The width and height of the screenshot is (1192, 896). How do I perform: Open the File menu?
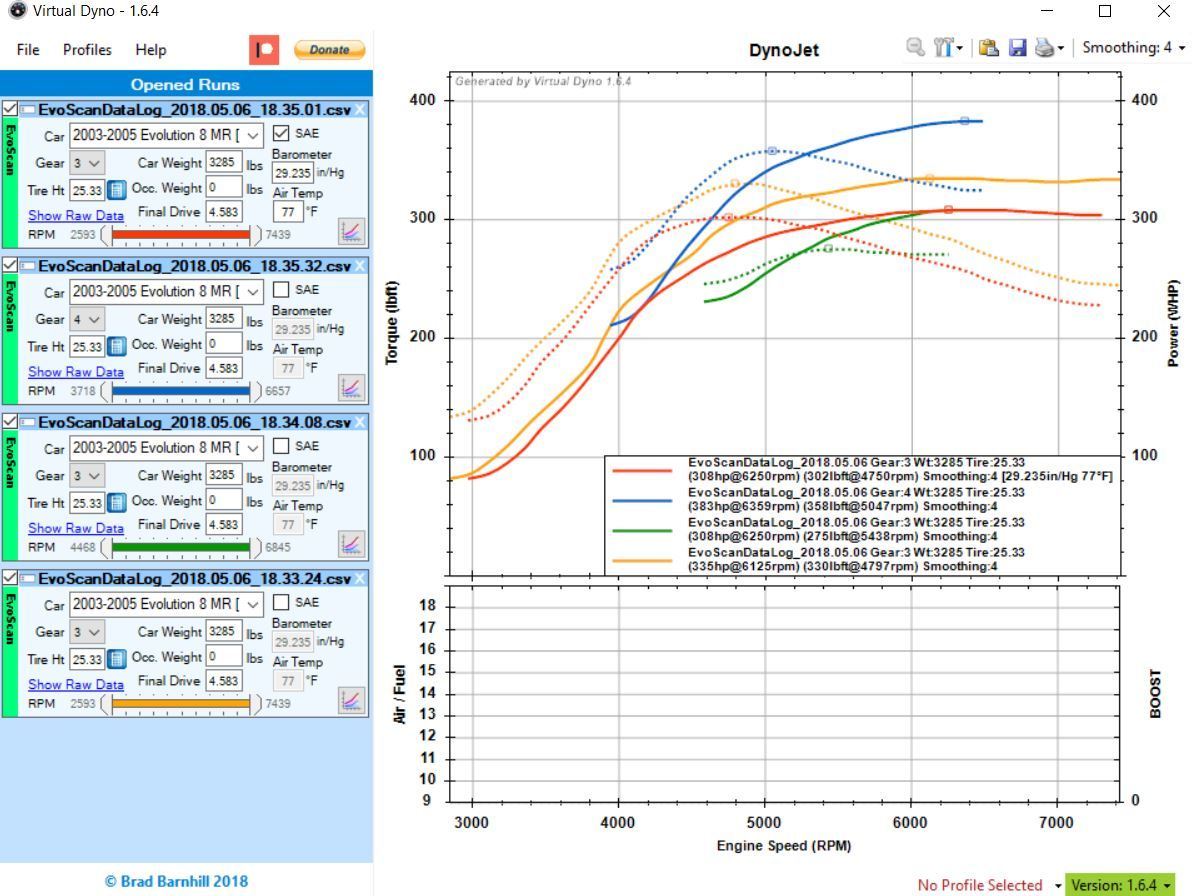click(x=28, y=50)
